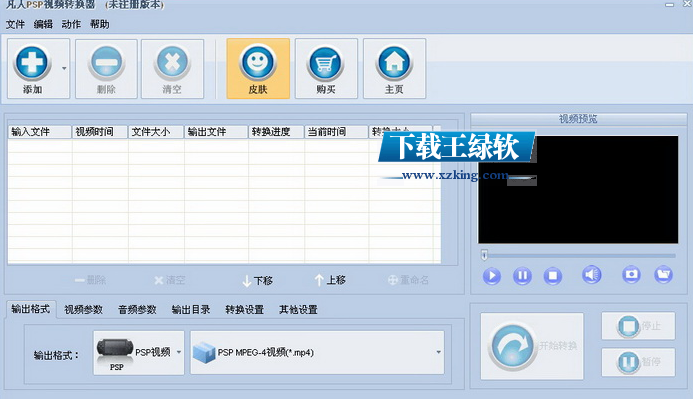Click the 转换进度 column header
The image size is (693, 399).
tap(276, 132)
